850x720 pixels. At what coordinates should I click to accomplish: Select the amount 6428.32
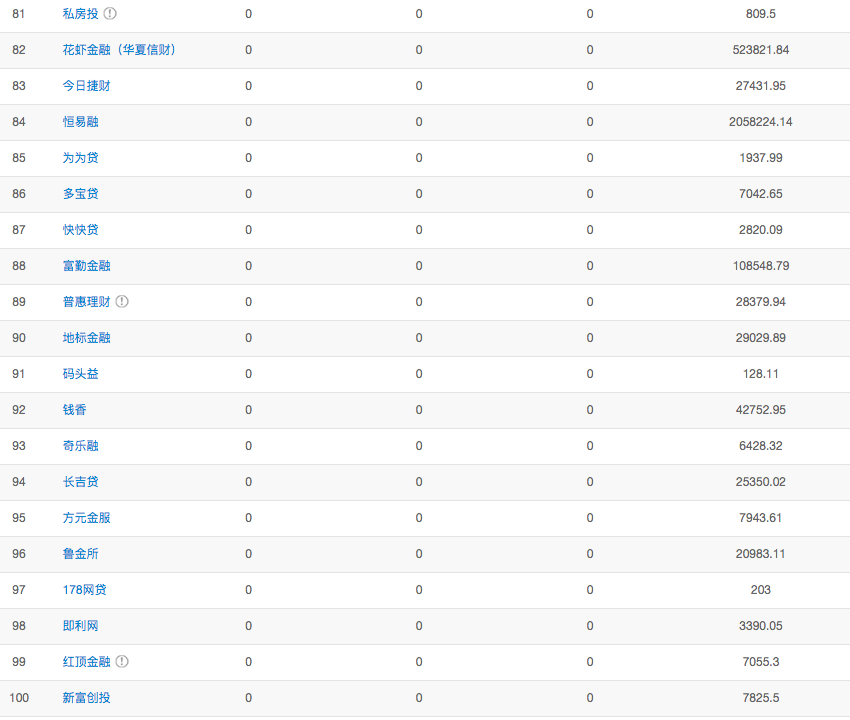pyautogui.click(x=761, y=446)
